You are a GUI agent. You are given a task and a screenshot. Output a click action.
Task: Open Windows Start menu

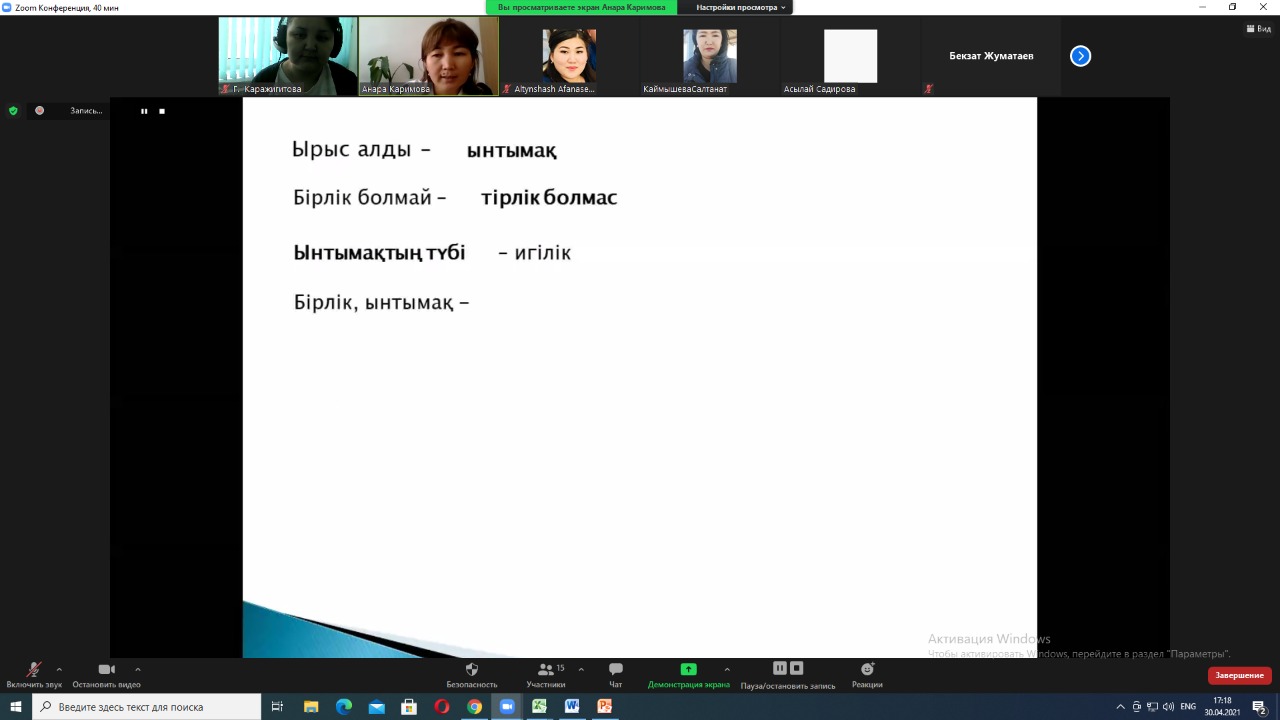tap(16, 706)
